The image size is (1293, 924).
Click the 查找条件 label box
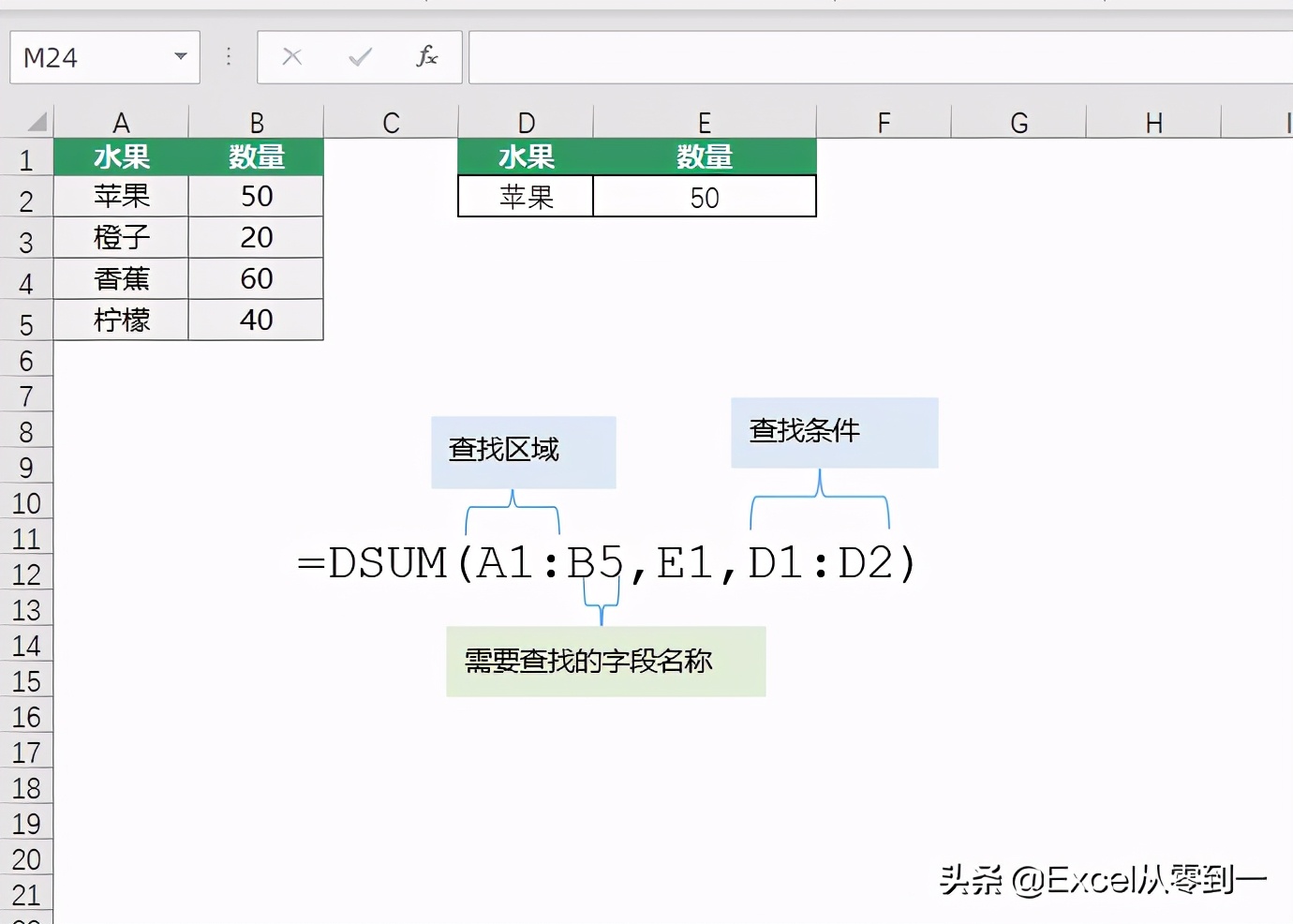[x=833, y=432]
